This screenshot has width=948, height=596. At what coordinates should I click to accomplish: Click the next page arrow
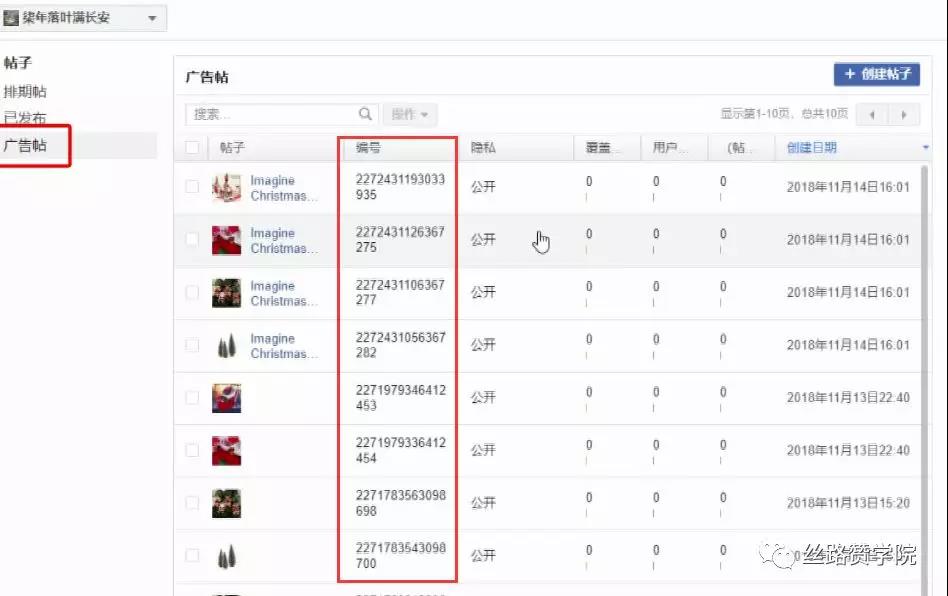[901, 113]
